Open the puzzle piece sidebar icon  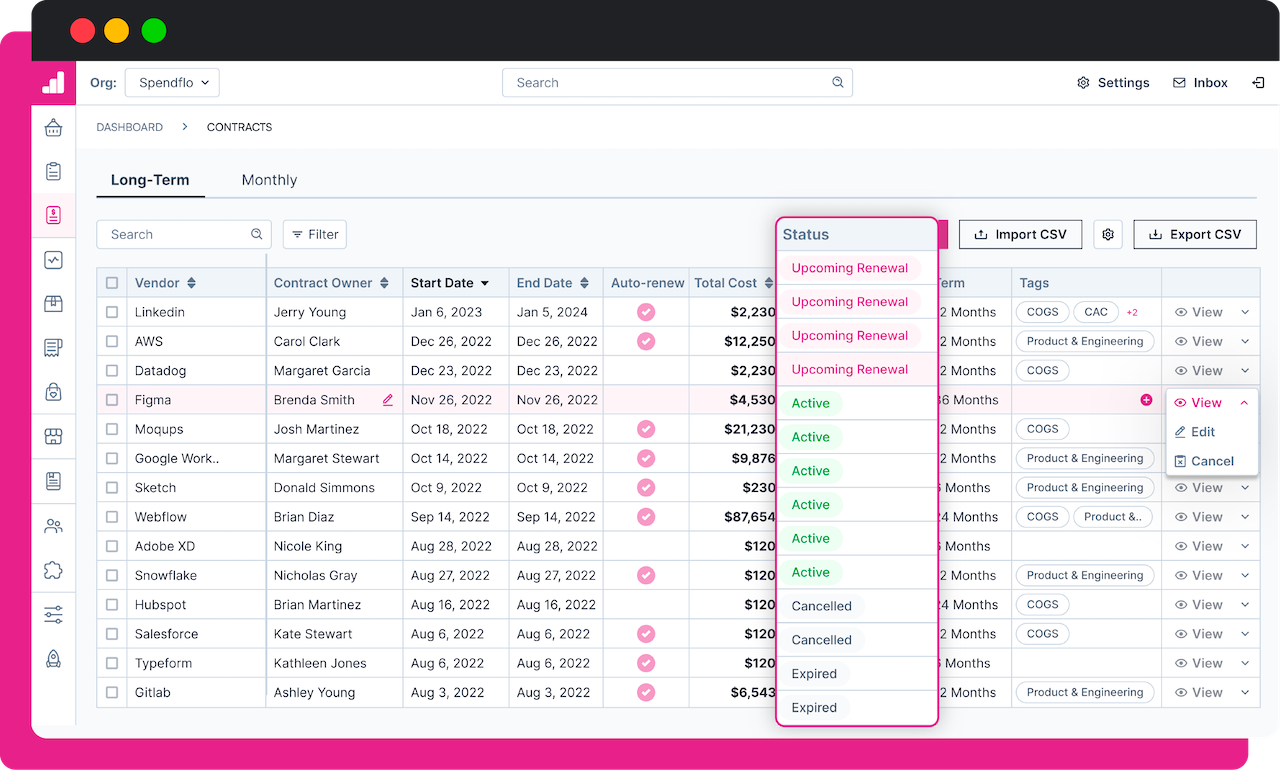pyautogui.click(x=53, y=570)
